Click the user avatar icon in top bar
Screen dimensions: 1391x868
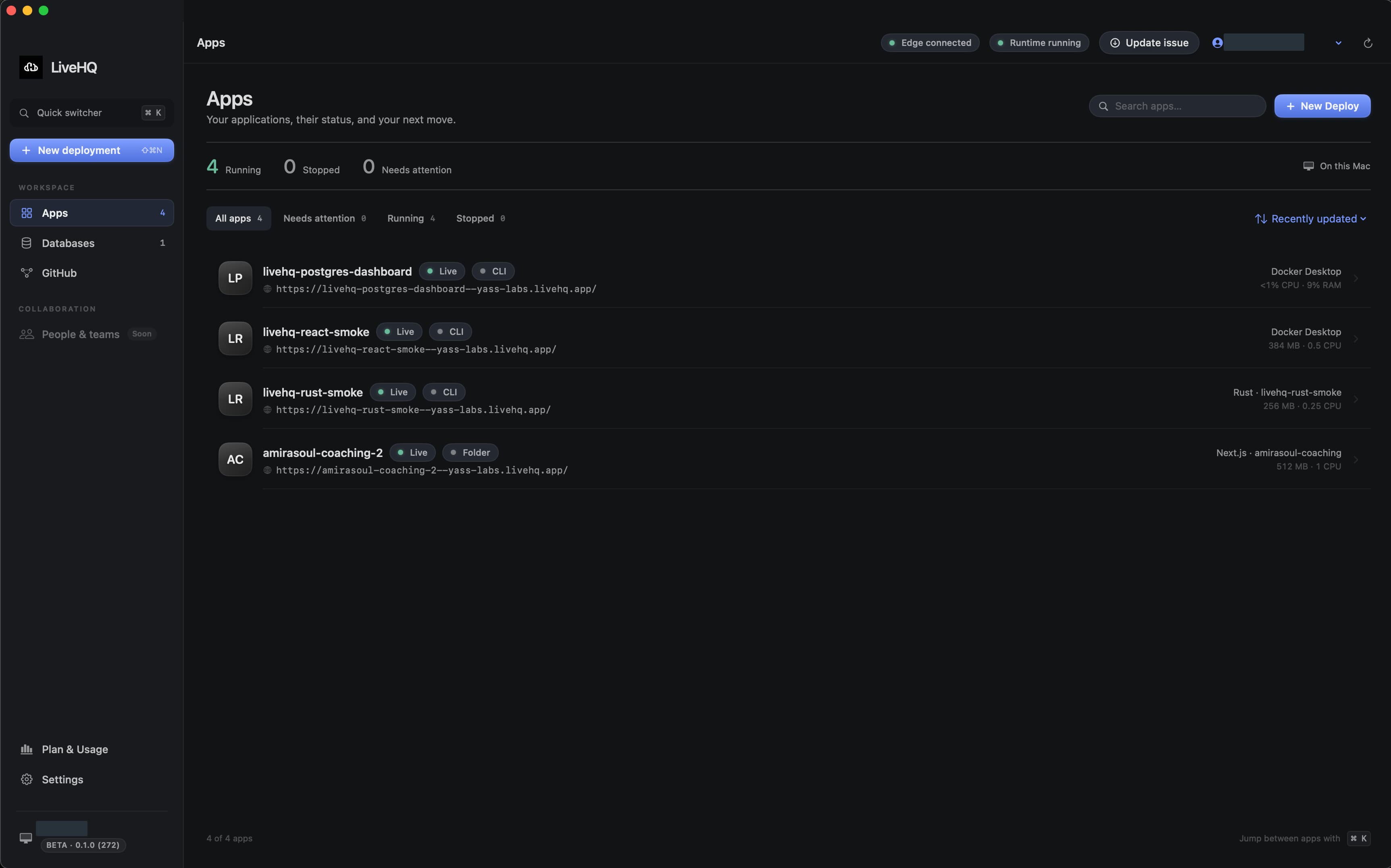click(x=1217, y=42)
